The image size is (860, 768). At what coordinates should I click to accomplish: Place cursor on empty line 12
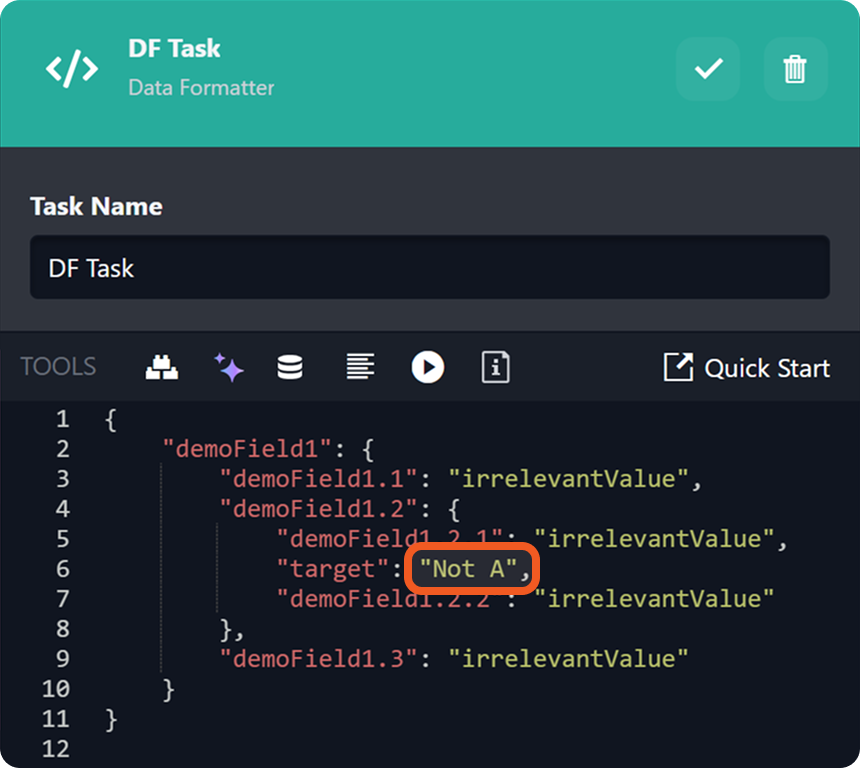300,749
